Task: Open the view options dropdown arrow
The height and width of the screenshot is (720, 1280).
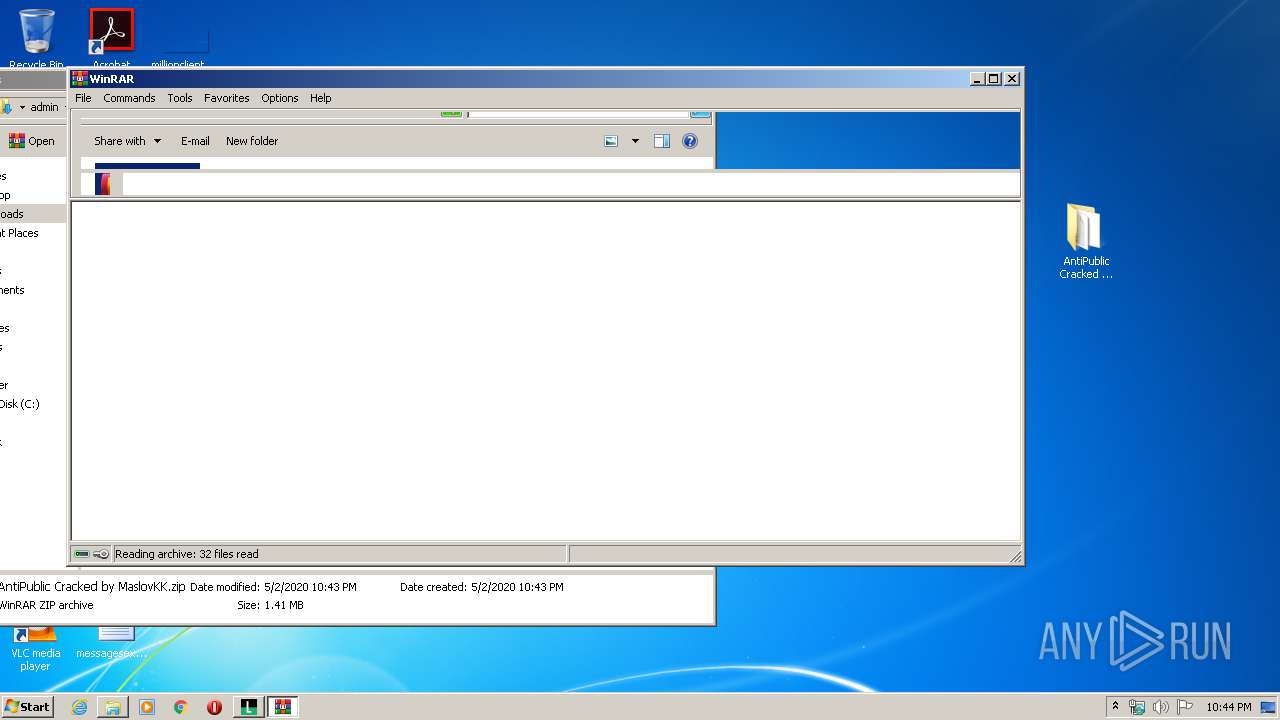Action: (635, 141)
